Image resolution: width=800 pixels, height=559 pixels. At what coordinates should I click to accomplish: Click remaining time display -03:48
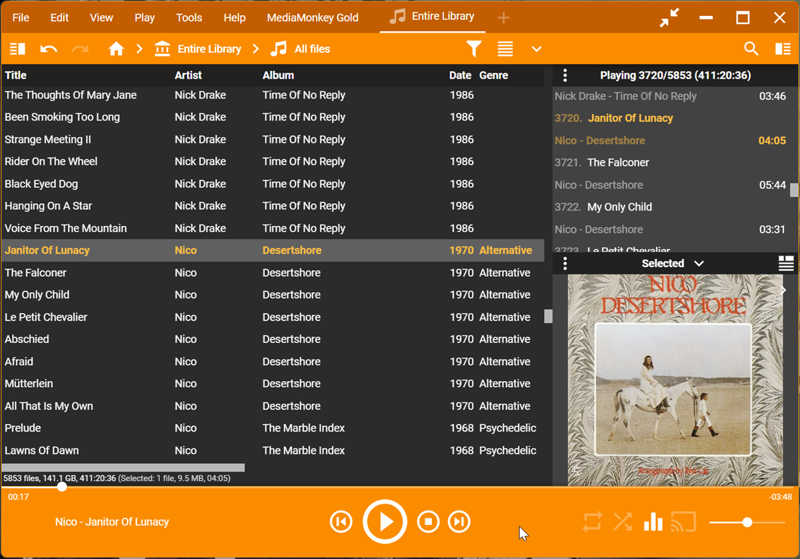pos(780,497)
